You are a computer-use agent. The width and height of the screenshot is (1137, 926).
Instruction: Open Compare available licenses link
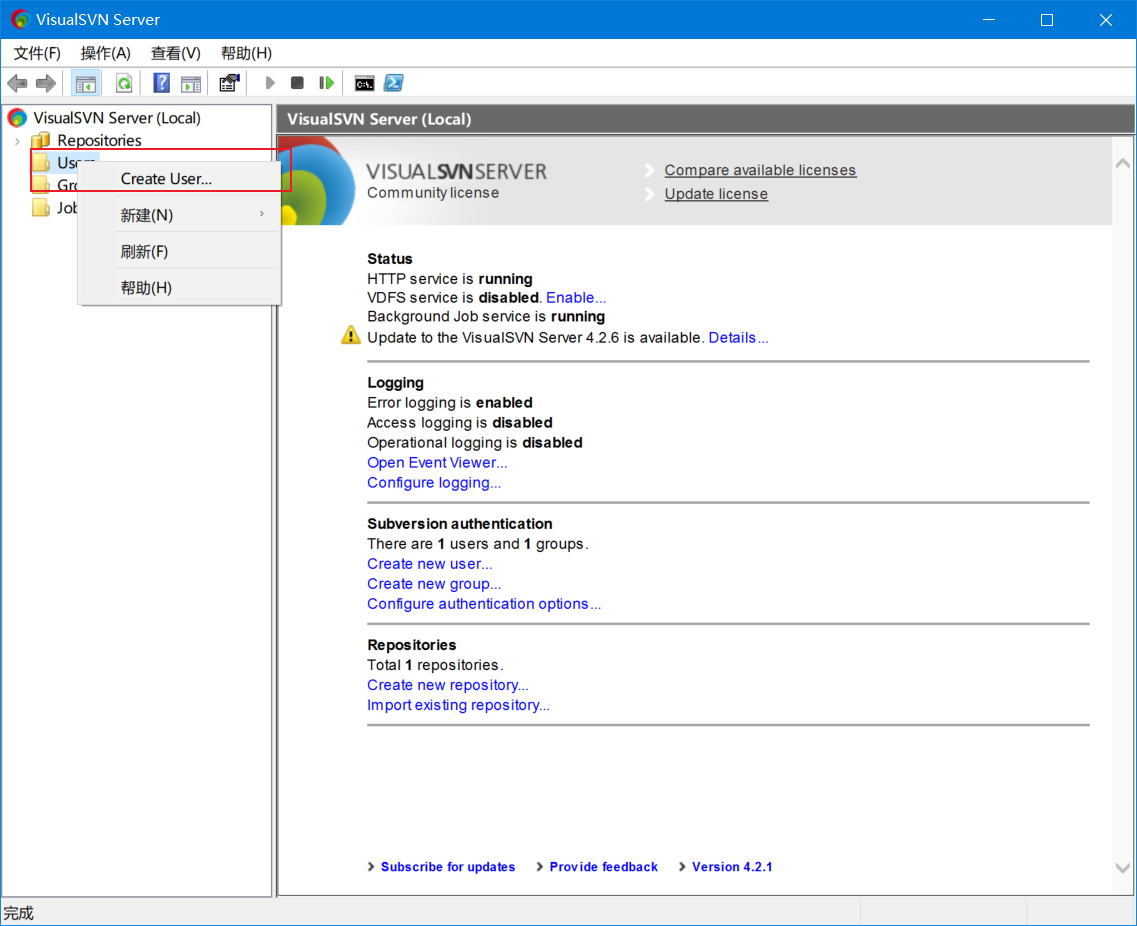[760, 170]
